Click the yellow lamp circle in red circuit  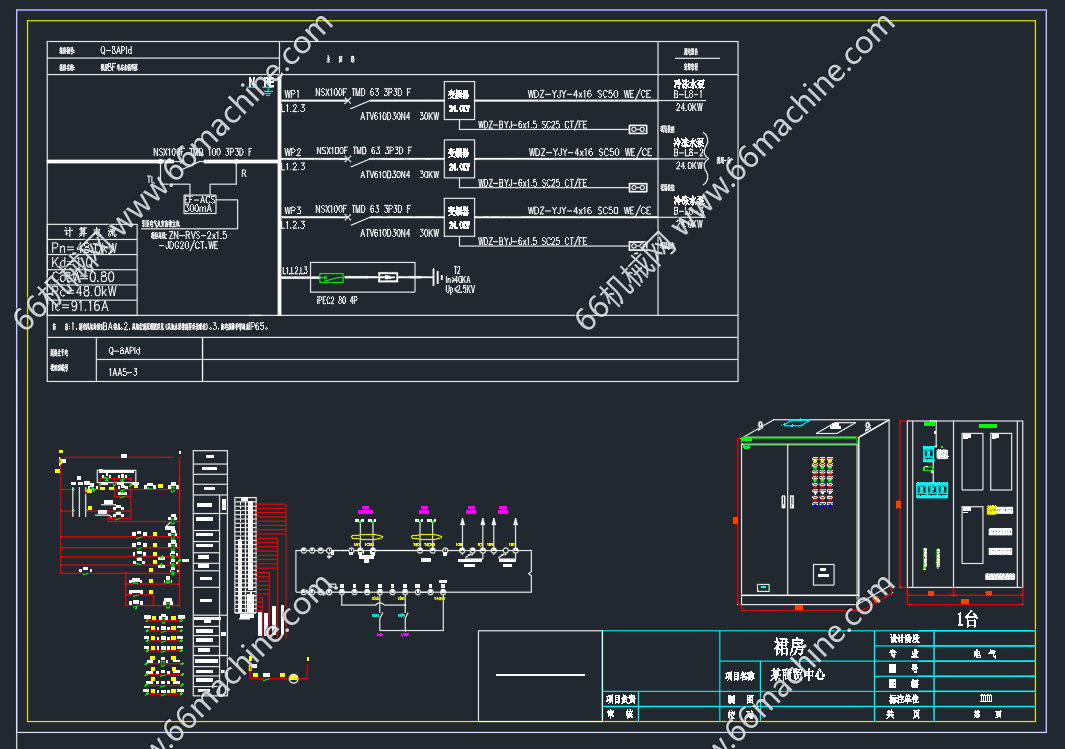tap(294, 678)
